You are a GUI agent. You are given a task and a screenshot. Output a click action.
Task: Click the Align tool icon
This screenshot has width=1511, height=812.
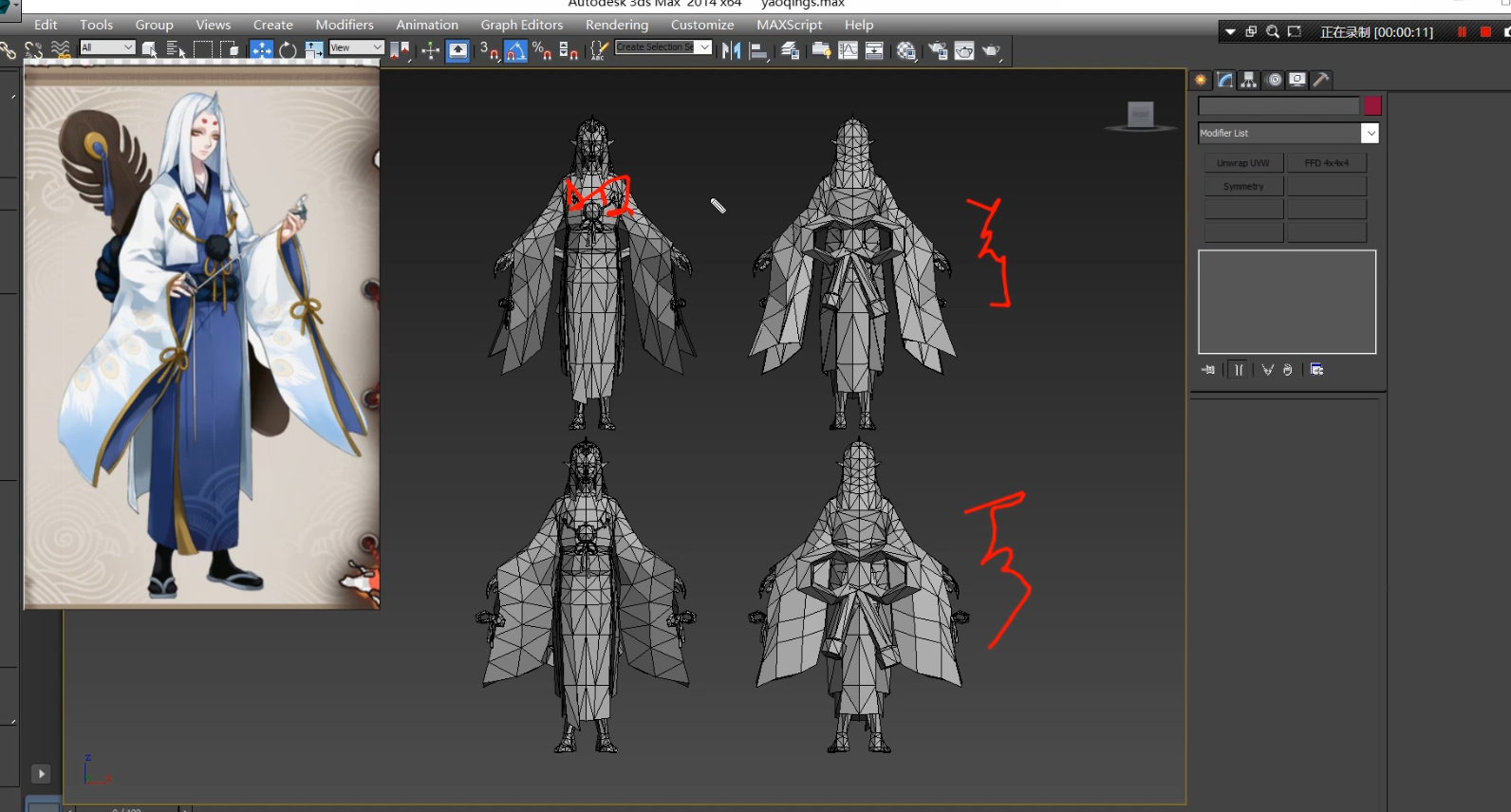(758, 50)
